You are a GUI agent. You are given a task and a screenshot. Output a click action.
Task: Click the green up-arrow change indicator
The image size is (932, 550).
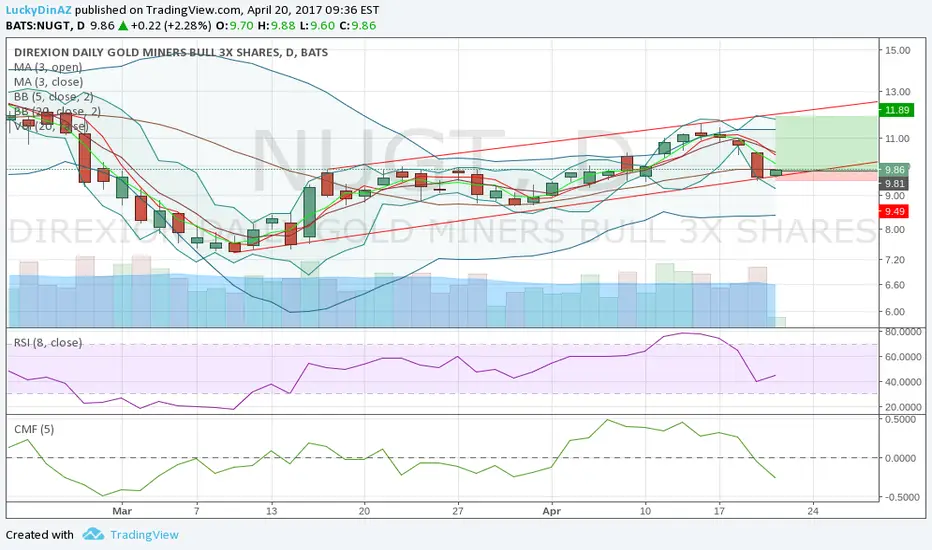pos(122,26)
